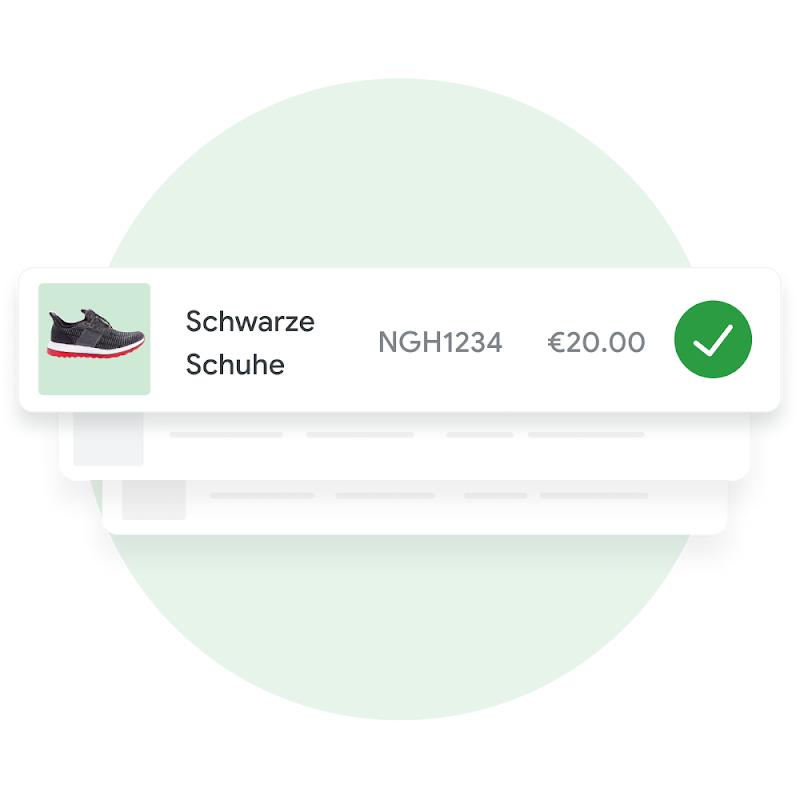This screenshot has height=800, width=800.
Task: Click the third row's first placeholder text line
Action: point(262,495)
